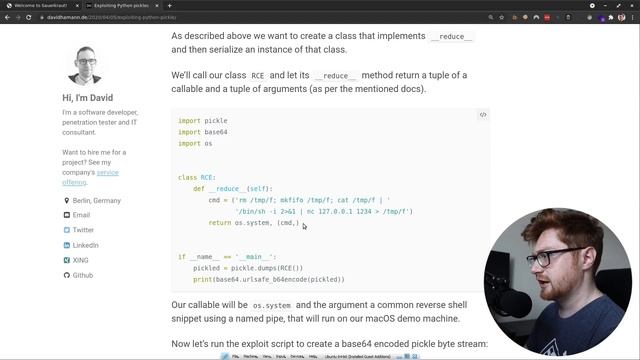Open the Twitter link
Image resolution: width=640 pixels, height=360 pixels.
83,230
